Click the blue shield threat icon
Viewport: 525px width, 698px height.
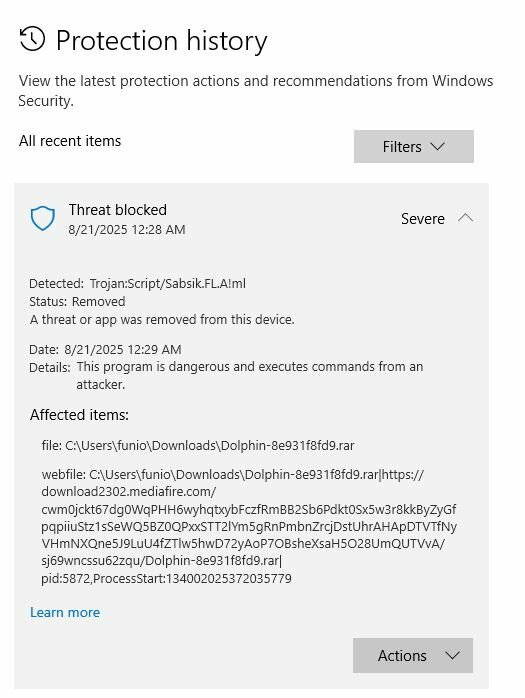click(43, 218)
